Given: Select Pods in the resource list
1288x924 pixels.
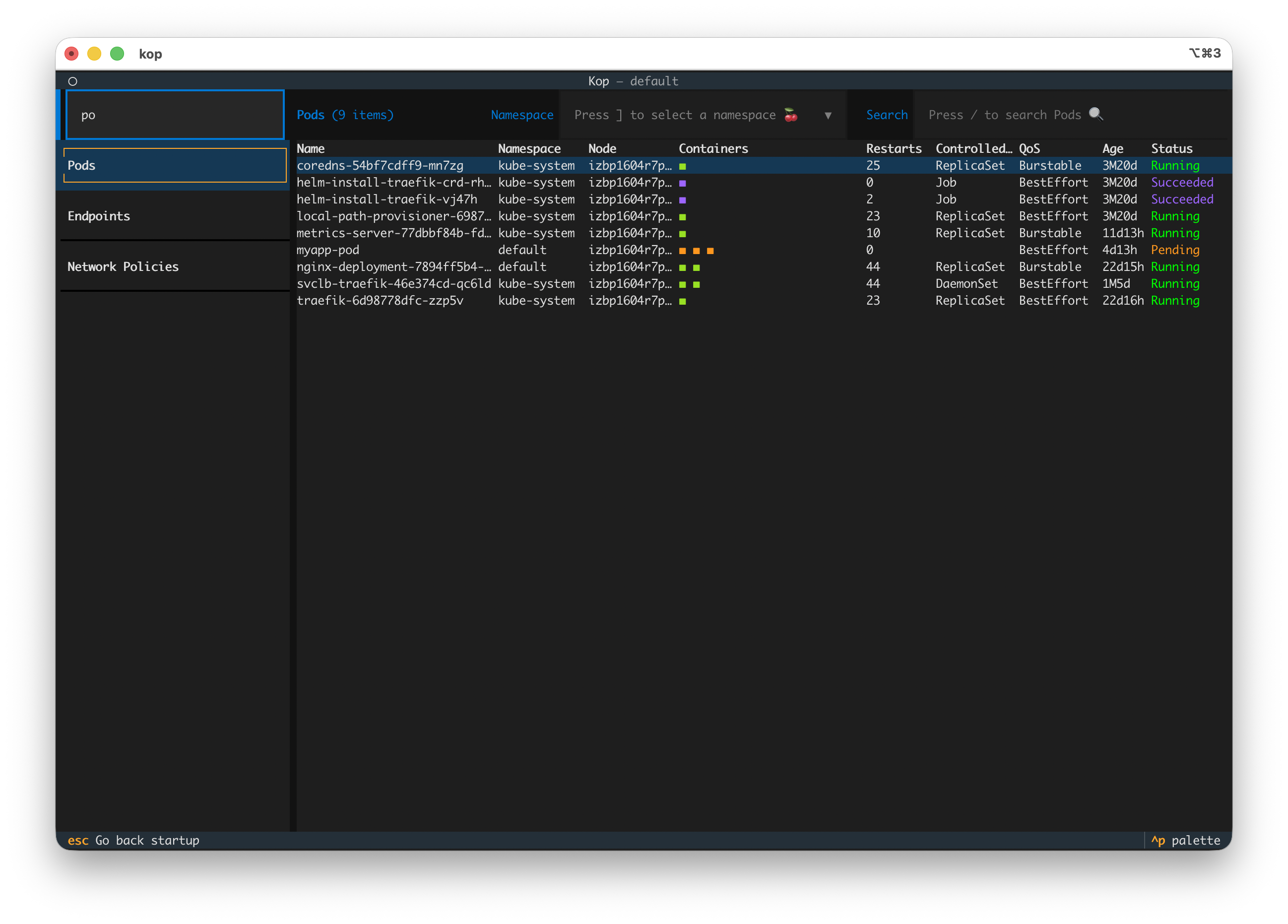Looking at the screenshot, I should (175, 165).
